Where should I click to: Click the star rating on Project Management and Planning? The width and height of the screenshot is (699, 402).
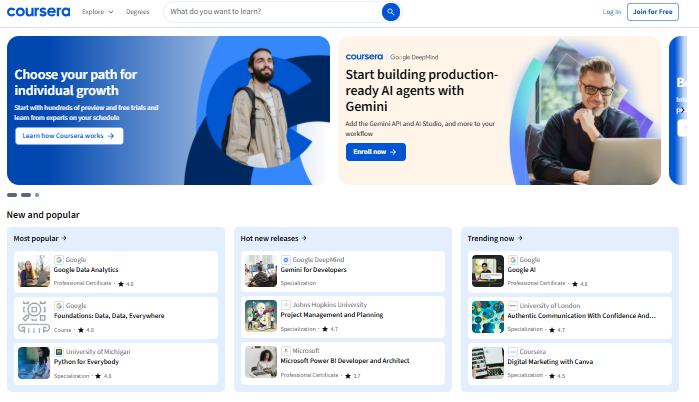330,329
